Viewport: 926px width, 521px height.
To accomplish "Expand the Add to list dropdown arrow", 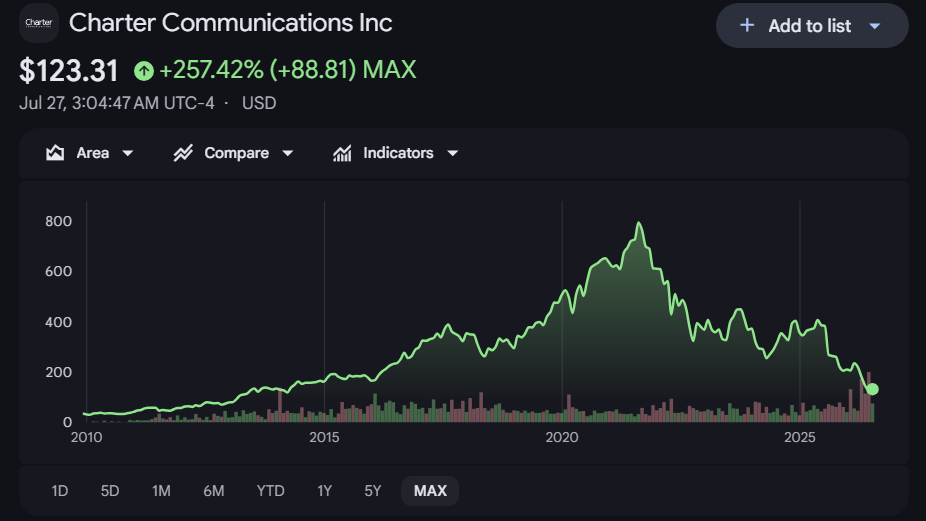I will (x=875, y=26).
